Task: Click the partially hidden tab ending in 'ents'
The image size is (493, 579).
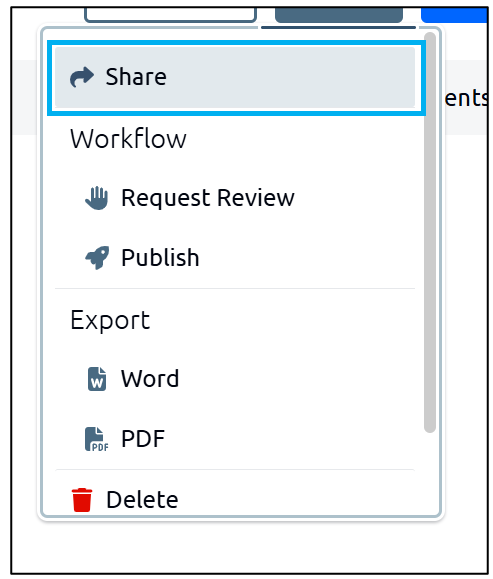Action: [x=465, y=97]
